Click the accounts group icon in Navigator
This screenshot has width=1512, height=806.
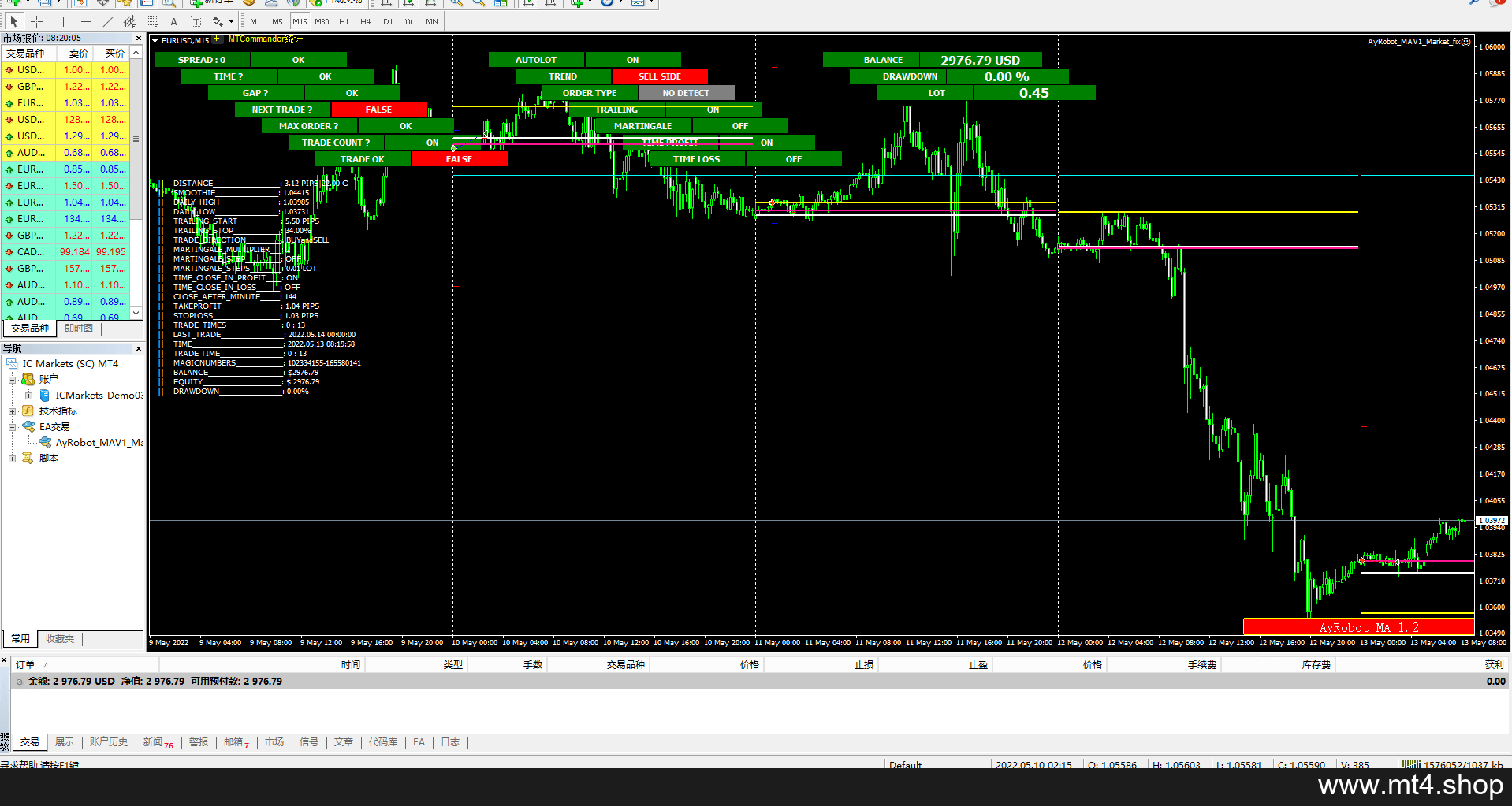click(28, 379)
